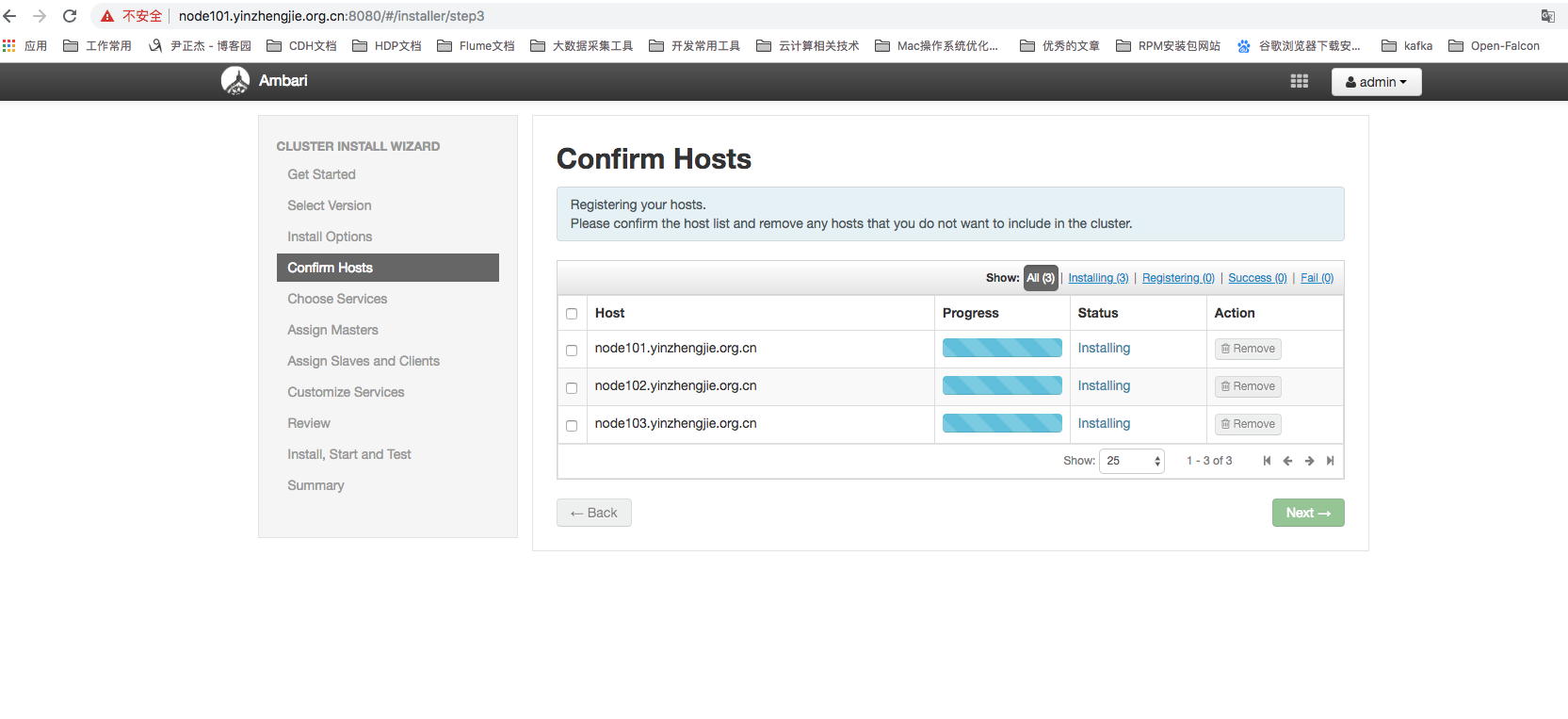Open the 云计算相关技术 bookmark folder
The image size is (1568, 719).
[808, 45]
